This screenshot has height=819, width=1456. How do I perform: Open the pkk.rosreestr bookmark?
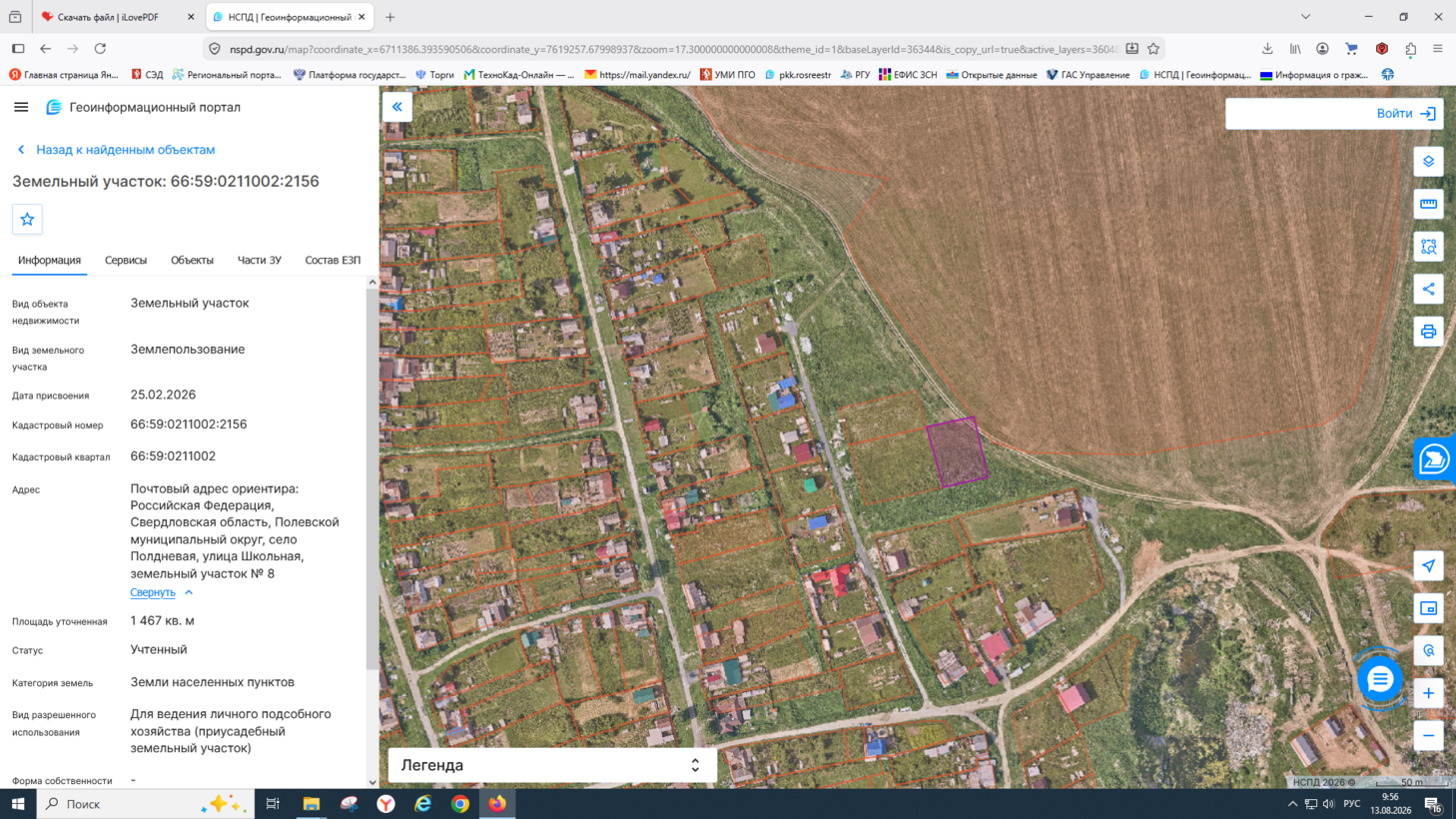797,75
